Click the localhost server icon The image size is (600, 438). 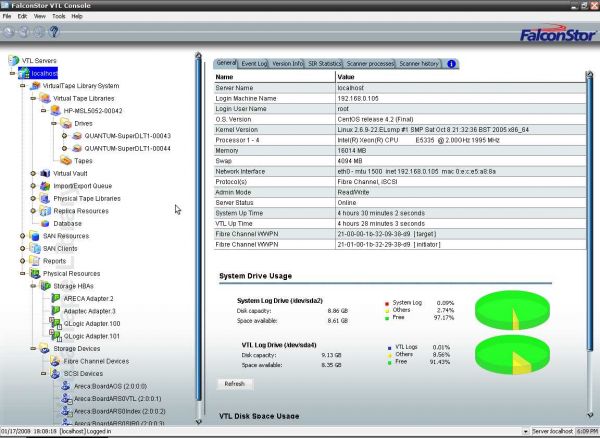[x=24, y=73]
